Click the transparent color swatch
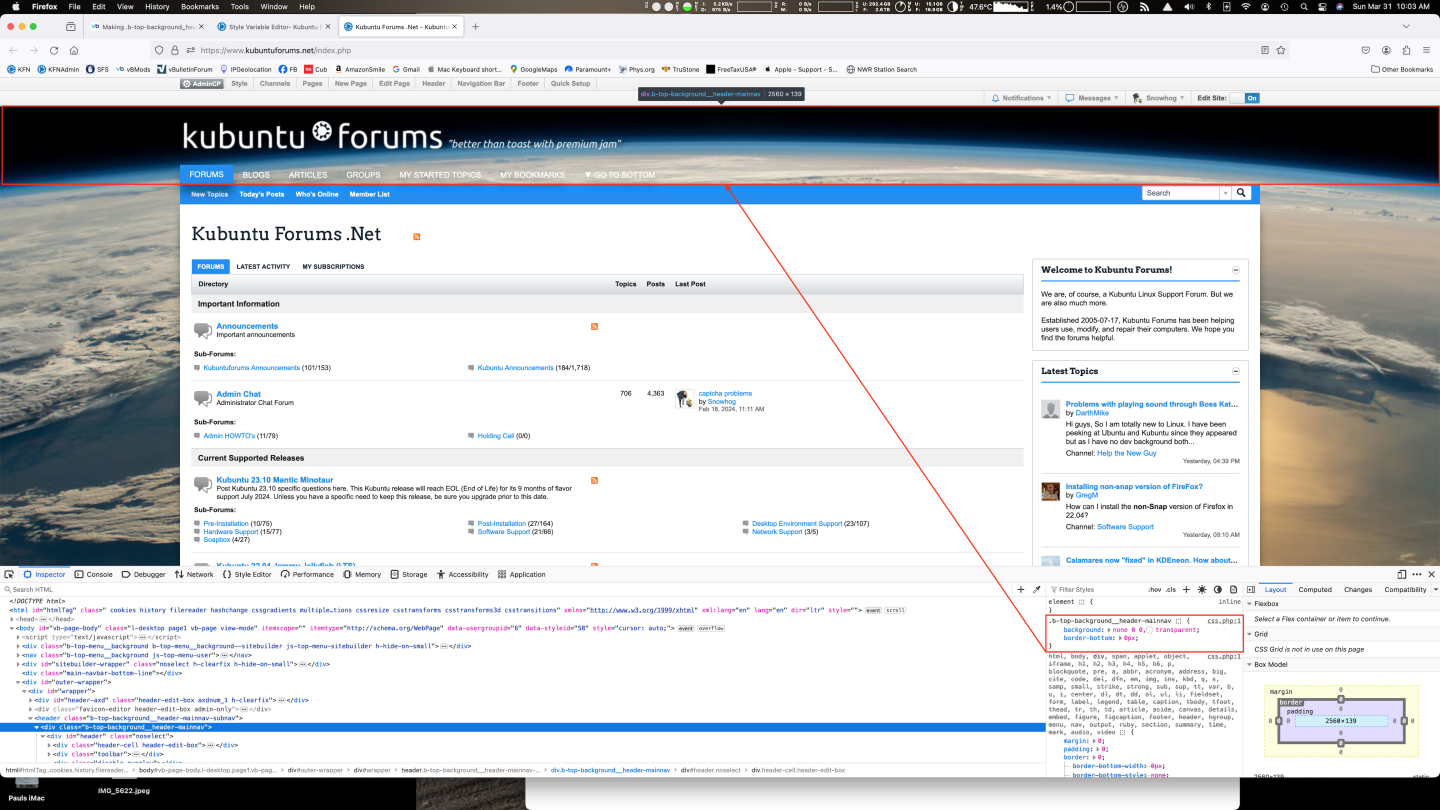 coord(1151,630)
